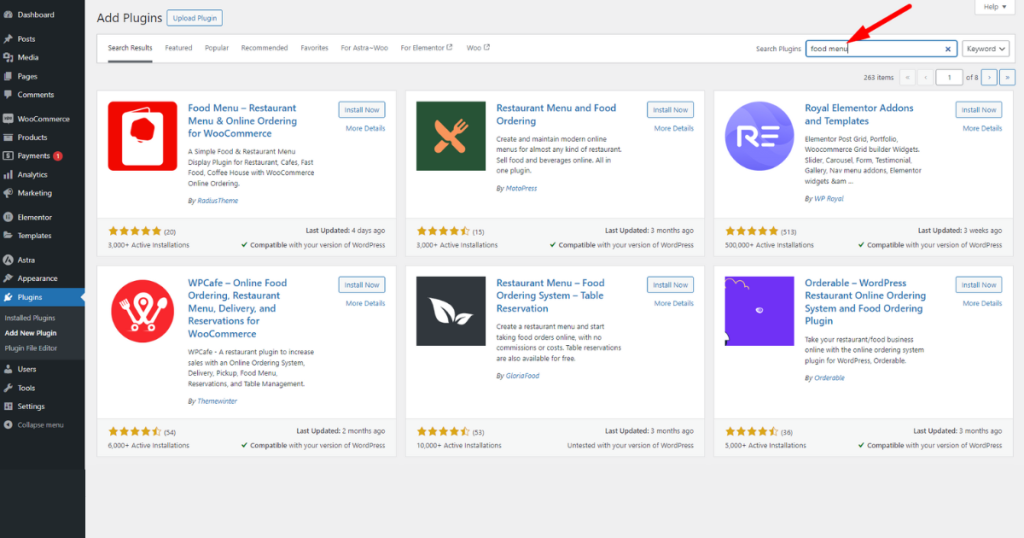The image size is (1024, 538).
Task: Click the Templates folder icon
Action: tap(8, 236)
